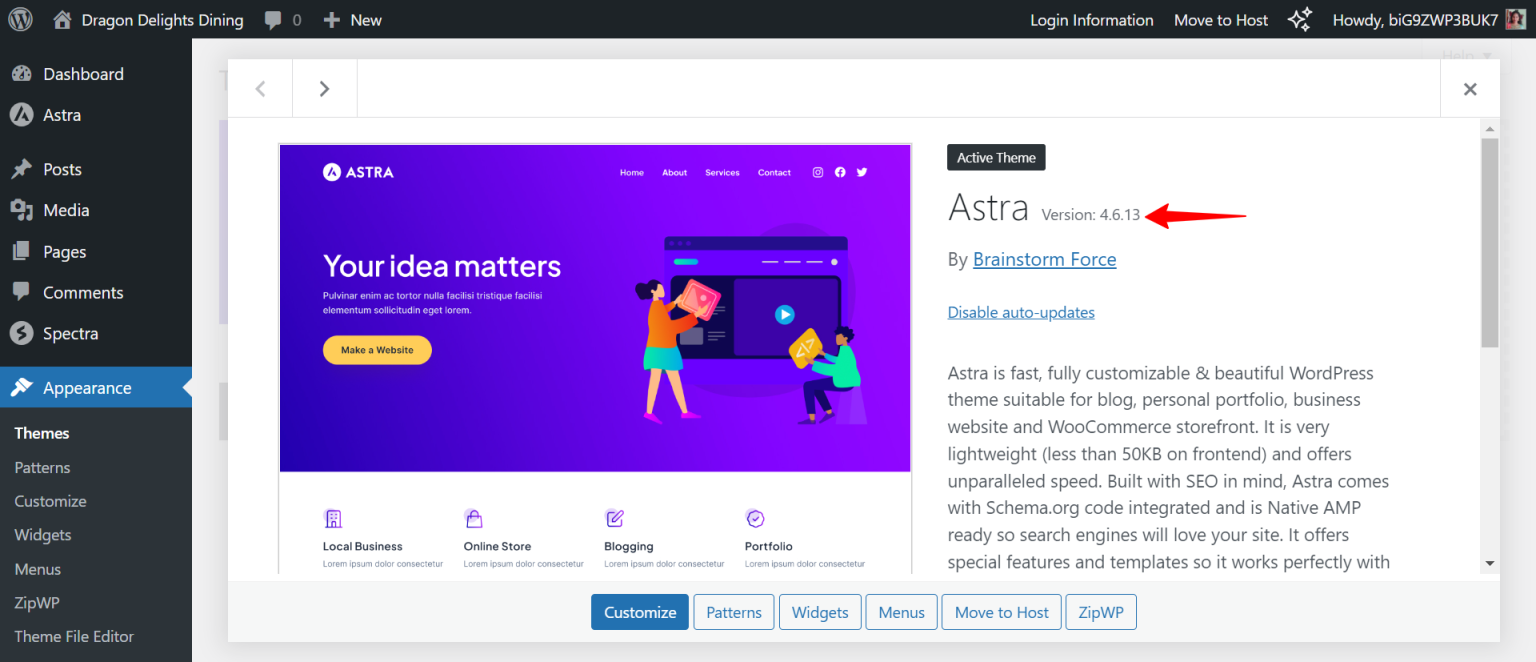Select the Posts pin icon
The height and width of the screenshot is (662, 1536).
22,169
